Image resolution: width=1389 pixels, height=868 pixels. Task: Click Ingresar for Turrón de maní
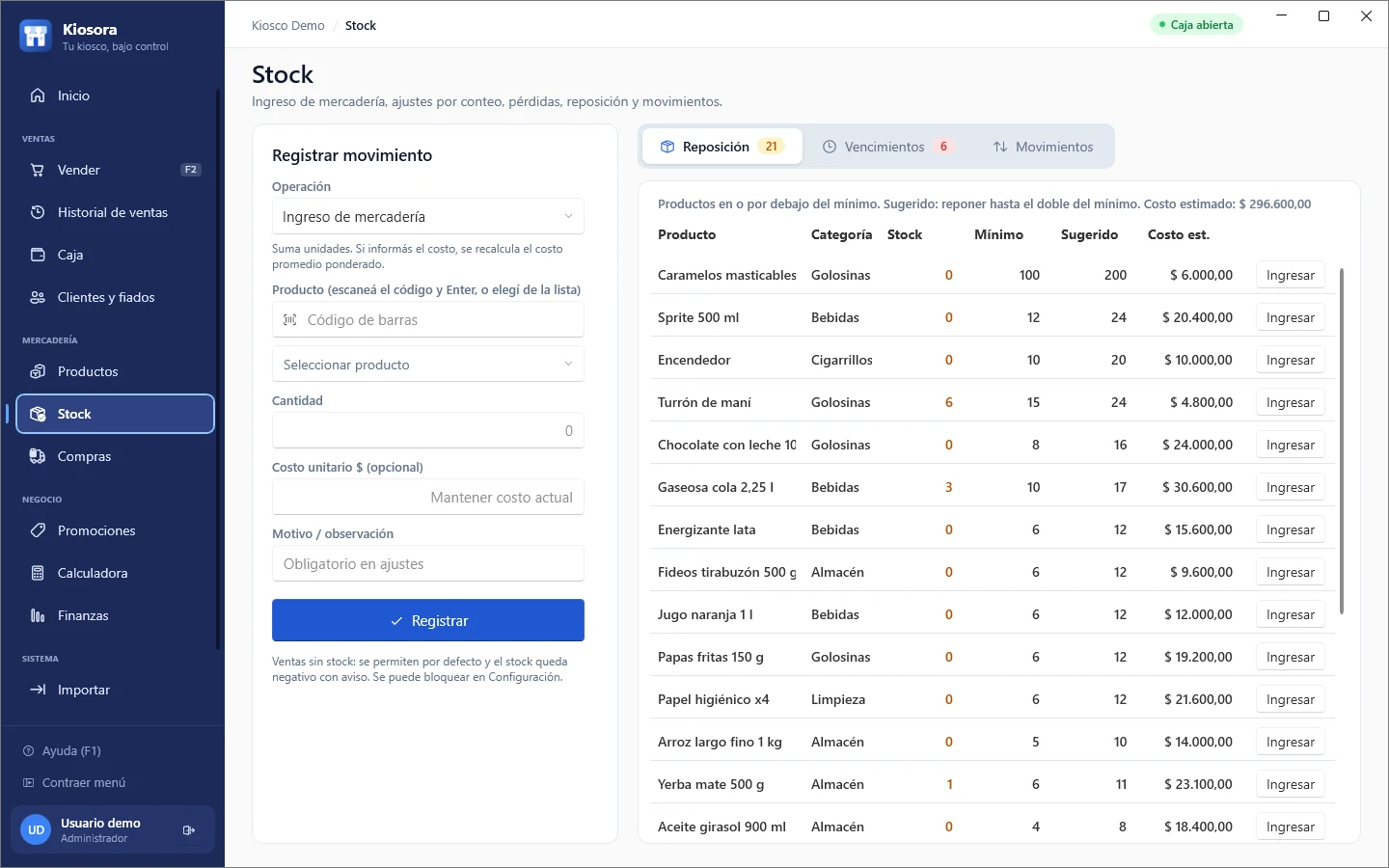(x=1291, y=402)
